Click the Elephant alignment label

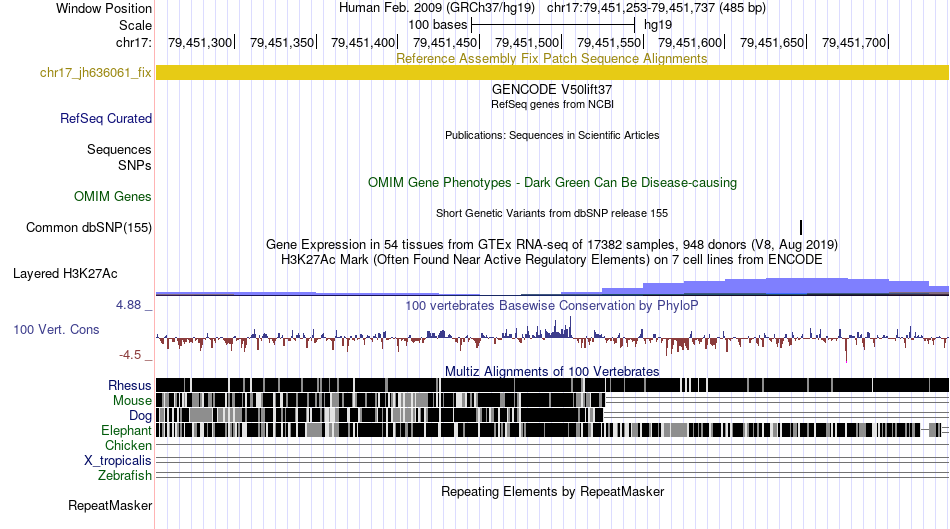pyautogui.click(x=126, y=430)
